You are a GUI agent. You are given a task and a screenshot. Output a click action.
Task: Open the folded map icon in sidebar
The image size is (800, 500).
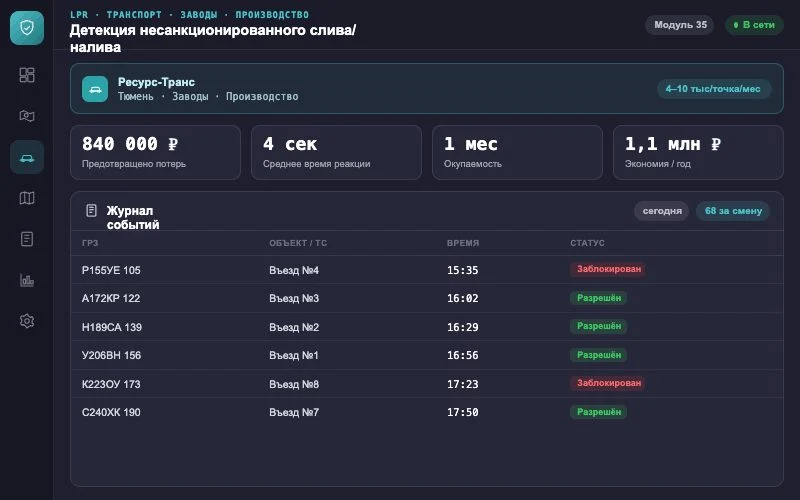click(x=27, y=198)
